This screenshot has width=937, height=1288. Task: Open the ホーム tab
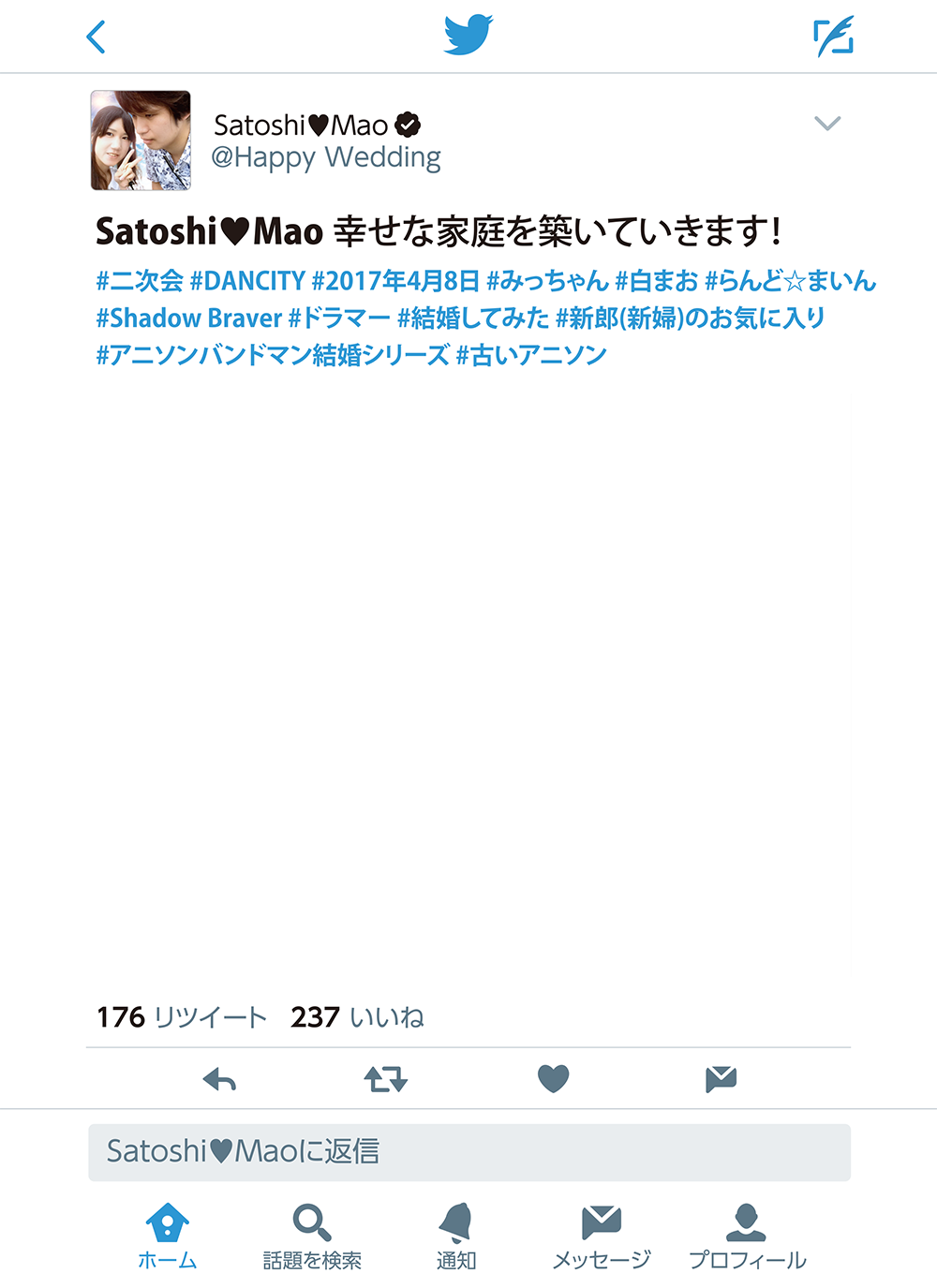point(168,1236)
